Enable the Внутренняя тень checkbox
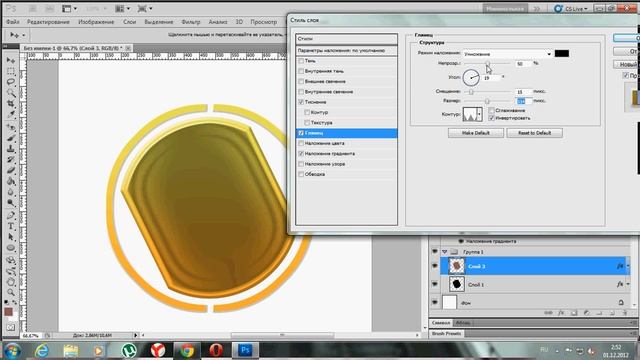 (x=301, y=71)
